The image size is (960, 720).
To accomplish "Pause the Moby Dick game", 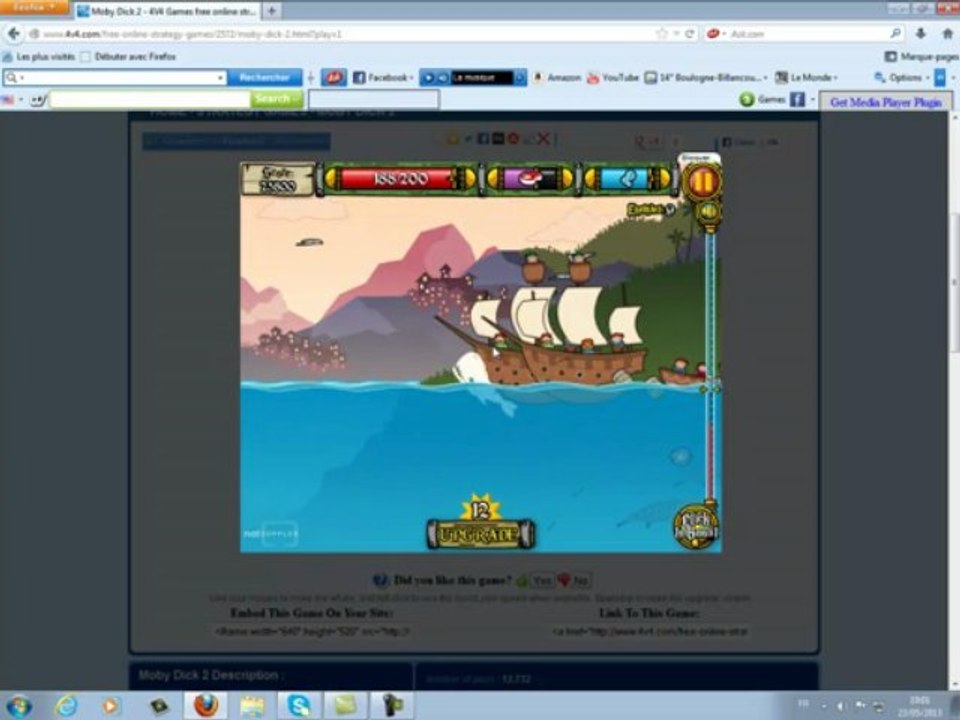I will [x=702, y=182].
